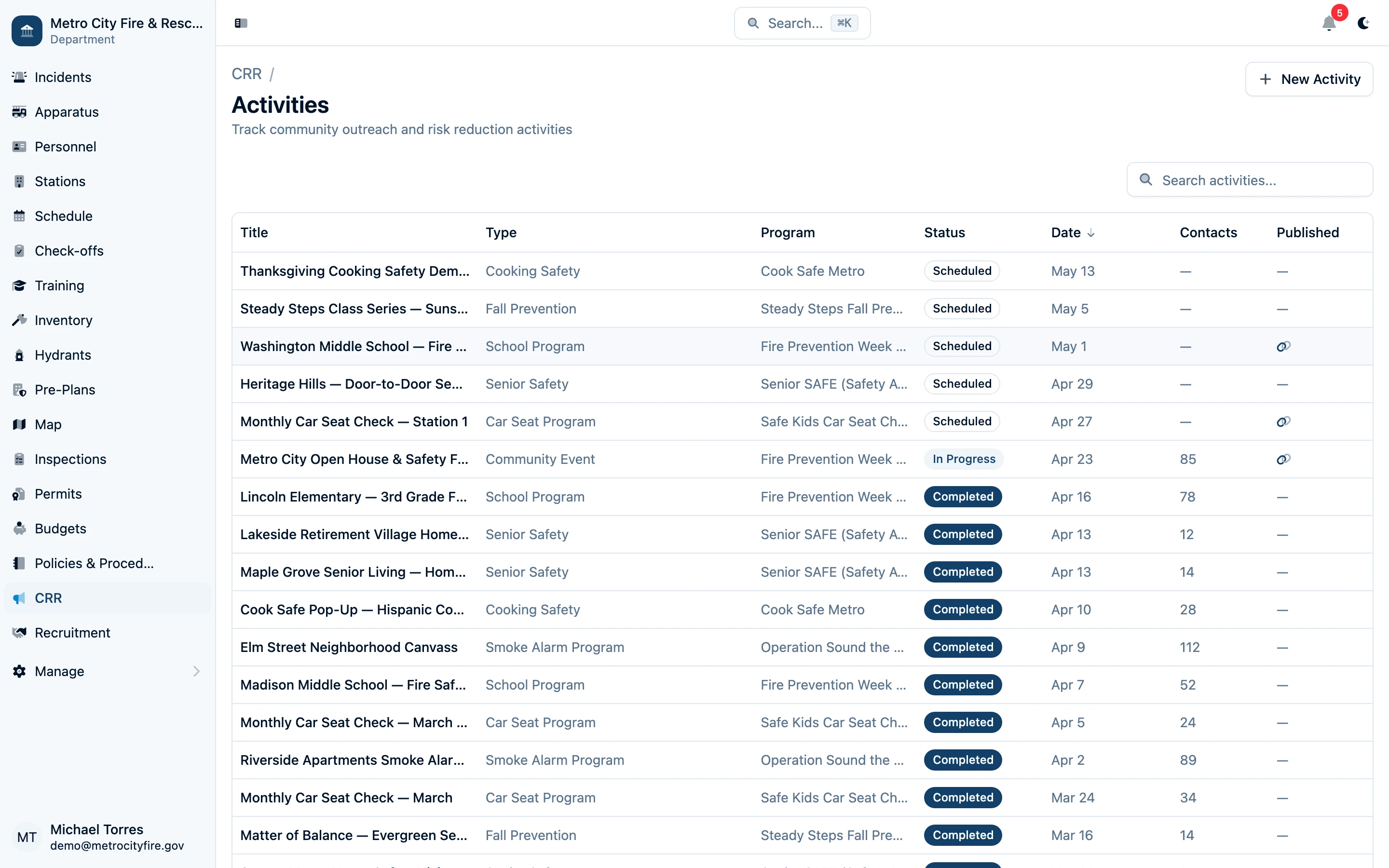Click the Training graduation cap icon
1389x868 pixels.
(x=19, y=285)
